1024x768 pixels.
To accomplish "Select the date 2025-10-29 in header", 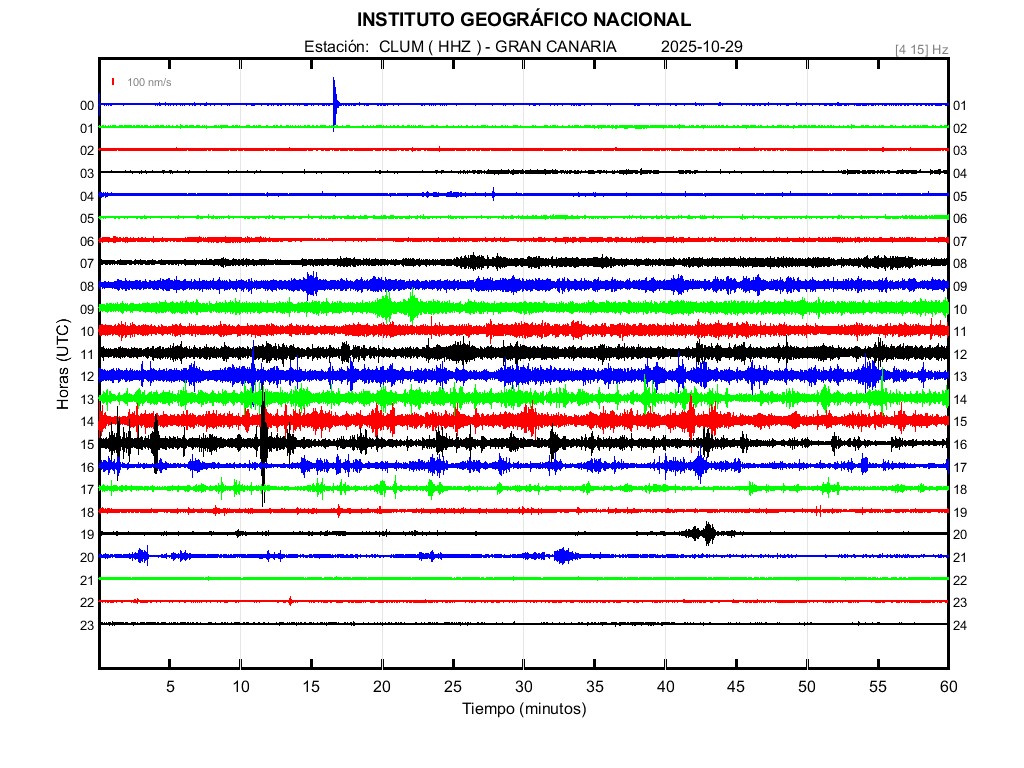I will coord(701,47).
